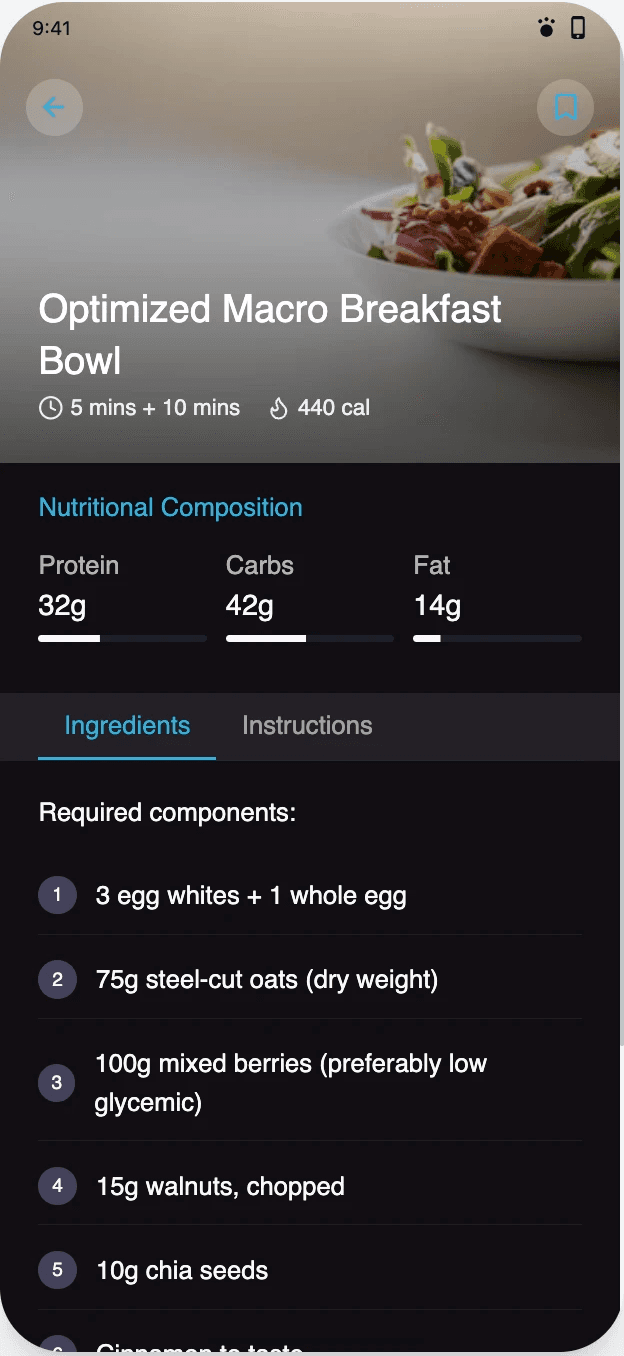
Task: Select ingredient number 1 badge
Action: pos(57,895)
